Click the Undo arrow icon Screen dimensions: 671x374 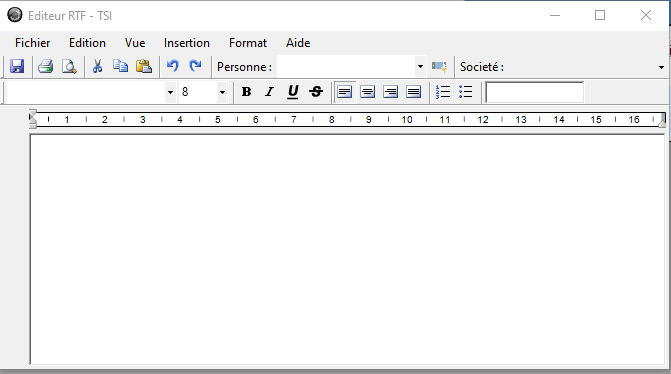(172, 66)
